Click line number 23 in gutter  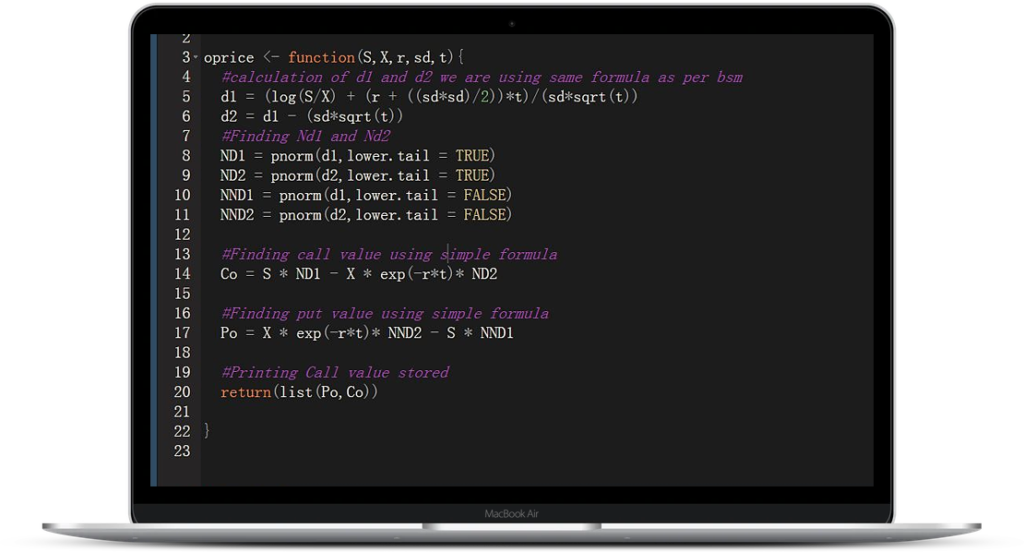pos(182,451)
